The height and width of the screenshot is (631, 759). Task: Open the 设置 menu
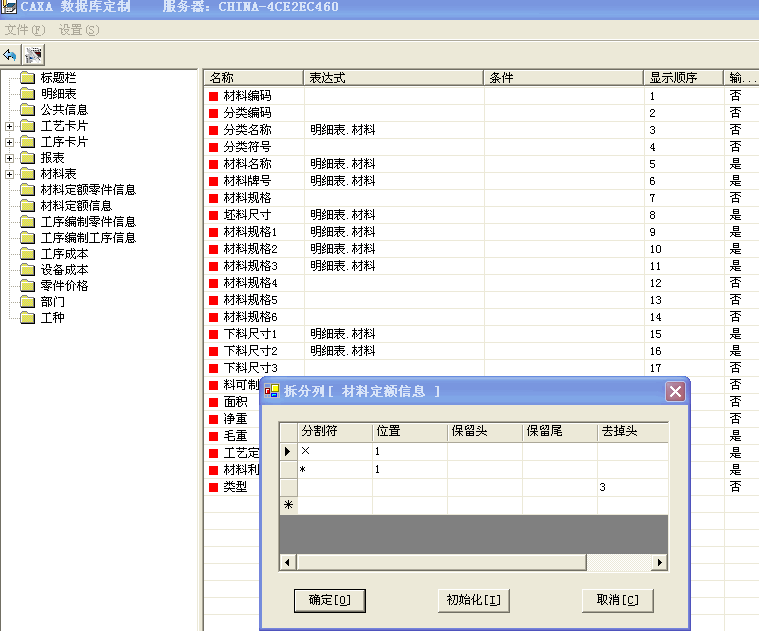coord(78,30)
